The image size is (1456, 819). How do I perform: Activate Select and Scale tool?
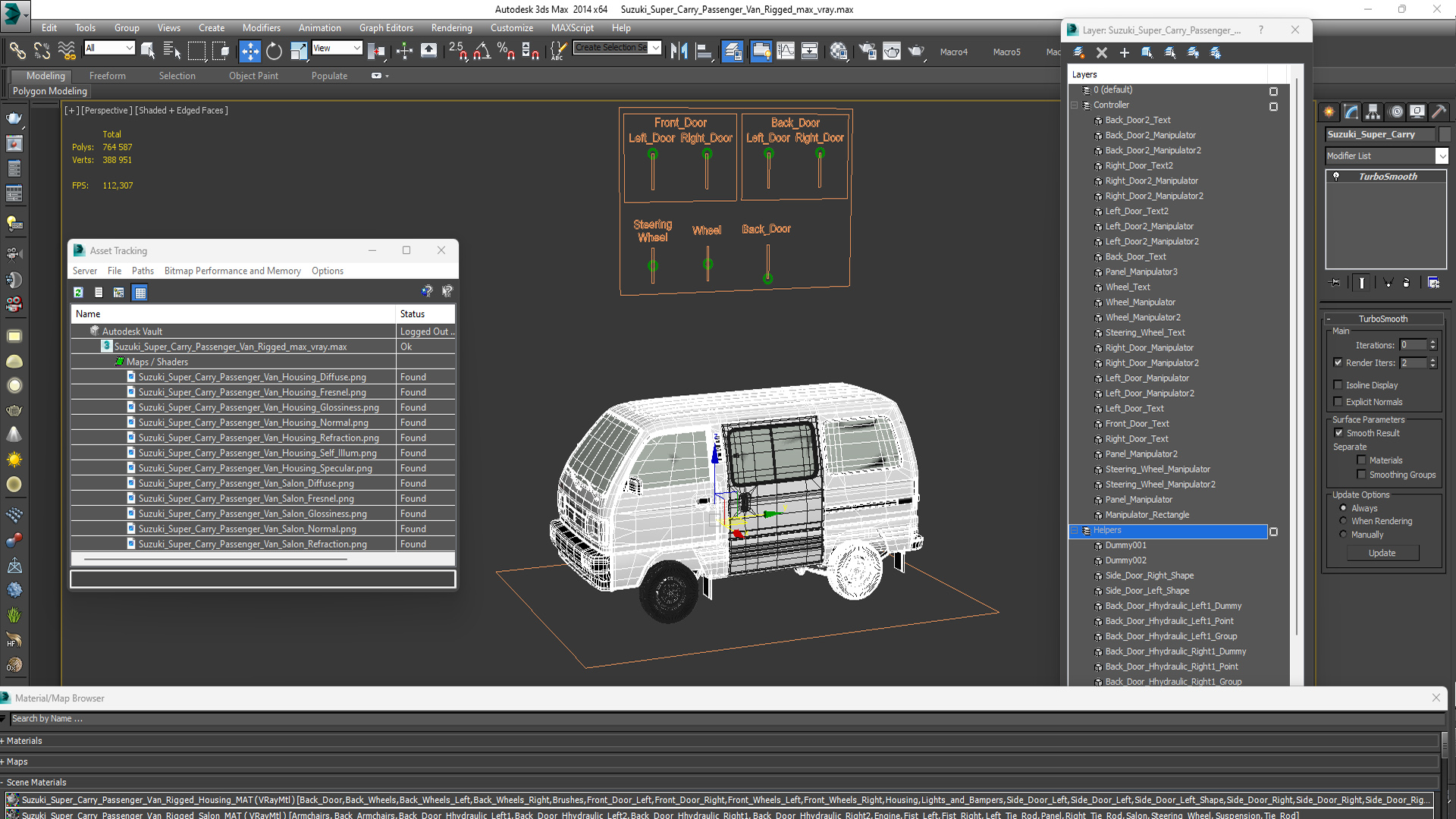(x=299, y=51)
